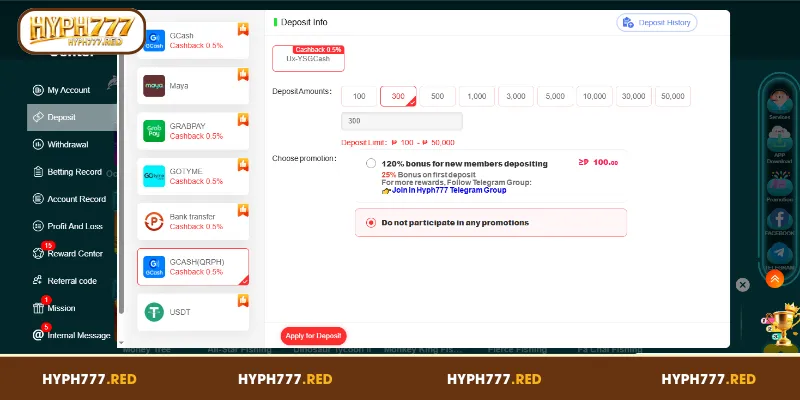
Task: Choose the selected 300 deposit amount
Action: click(x=398, y=96)
